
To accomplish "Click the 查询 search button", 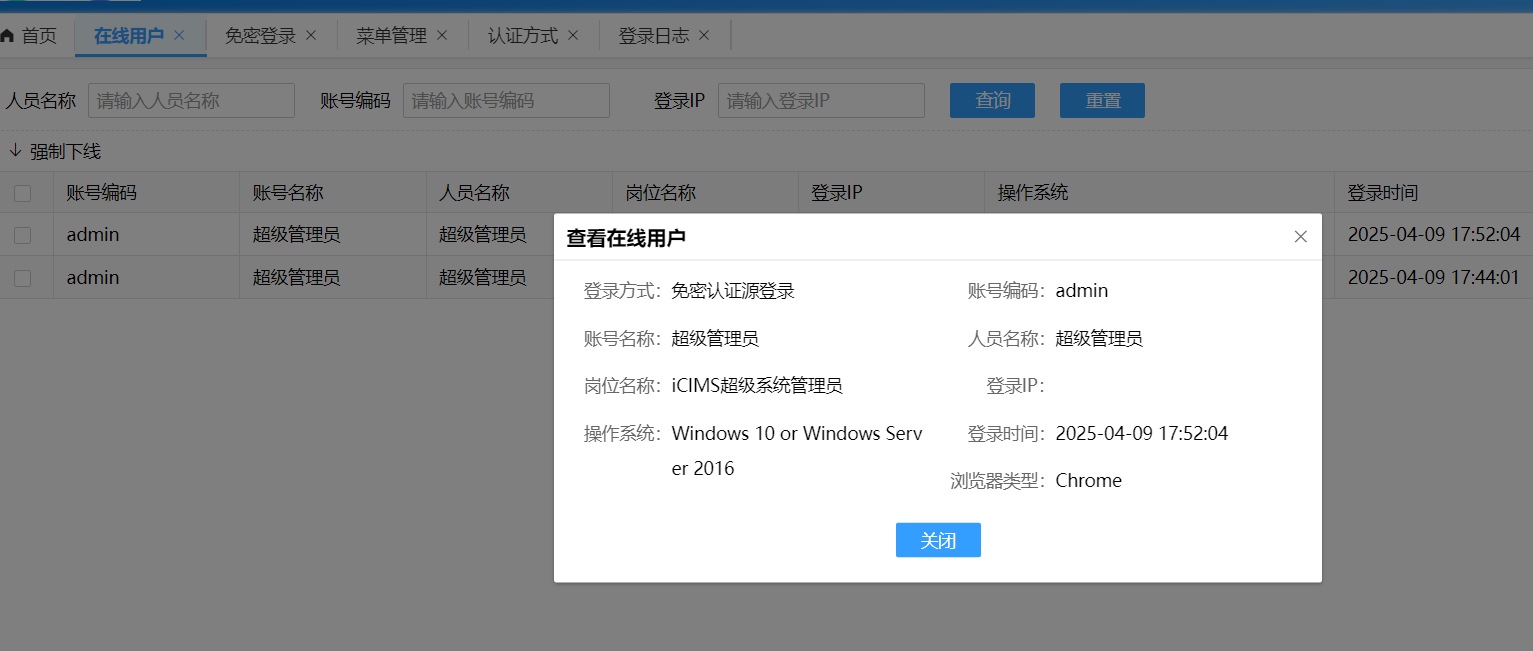I will (x=992, y=101).
